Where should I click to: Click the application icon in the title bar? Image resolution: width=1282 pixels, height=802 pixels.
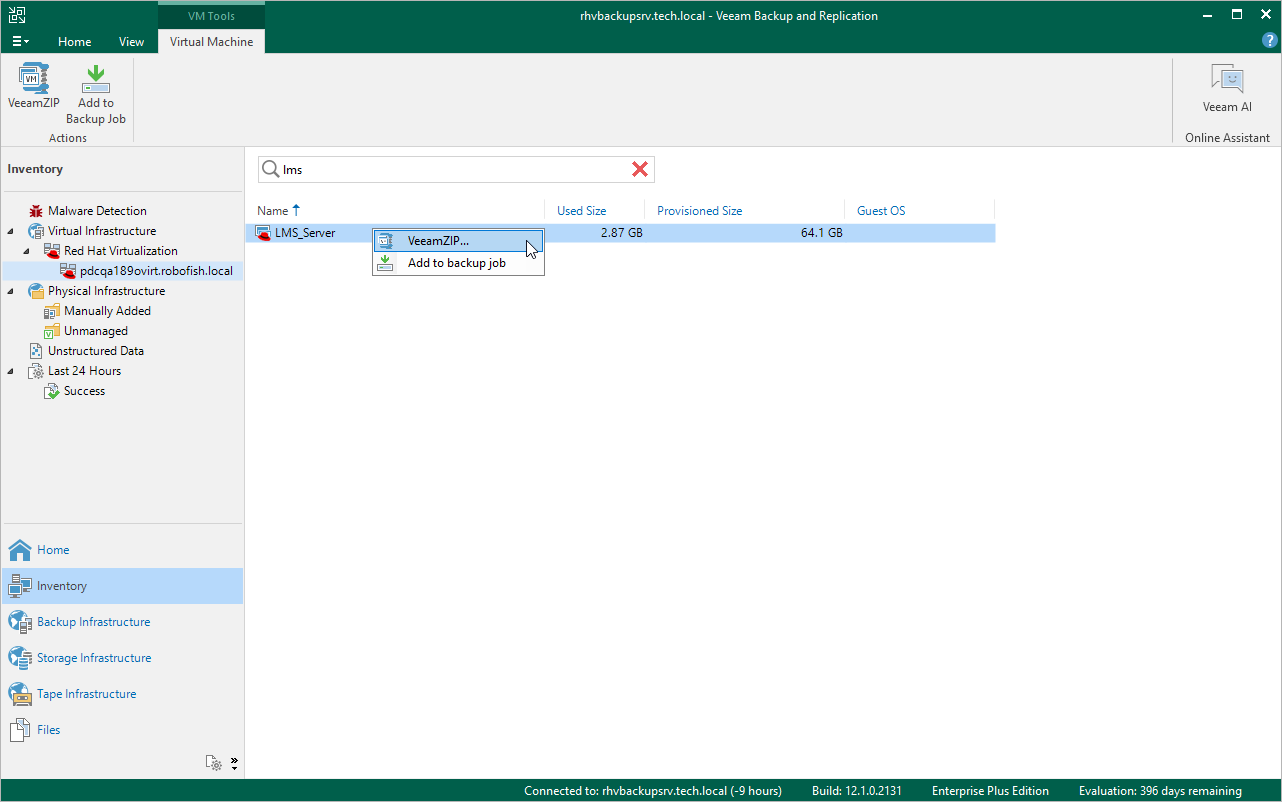coord(16,15)
